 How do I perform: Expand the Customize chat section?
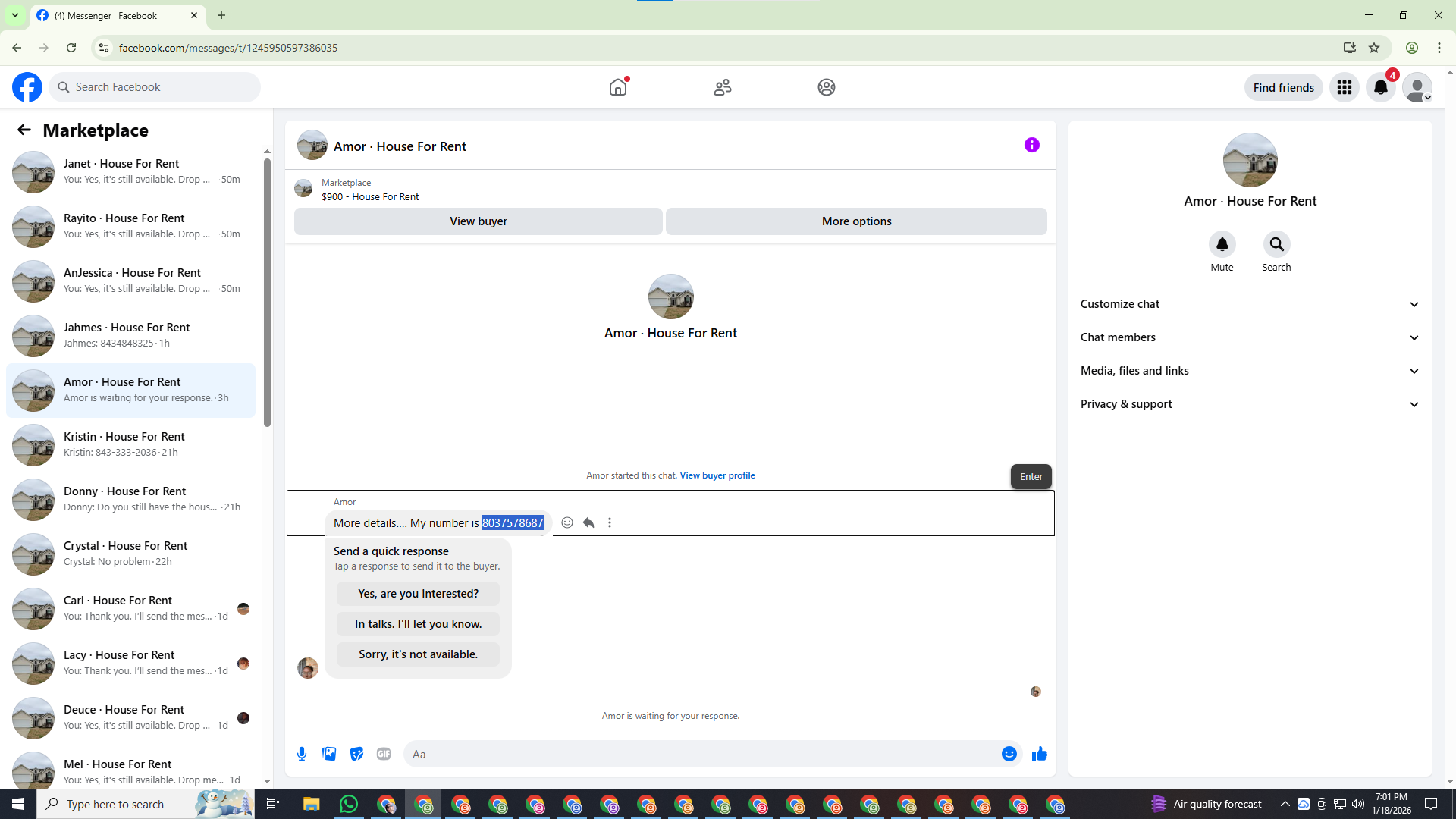click(x=1250, y=304)
